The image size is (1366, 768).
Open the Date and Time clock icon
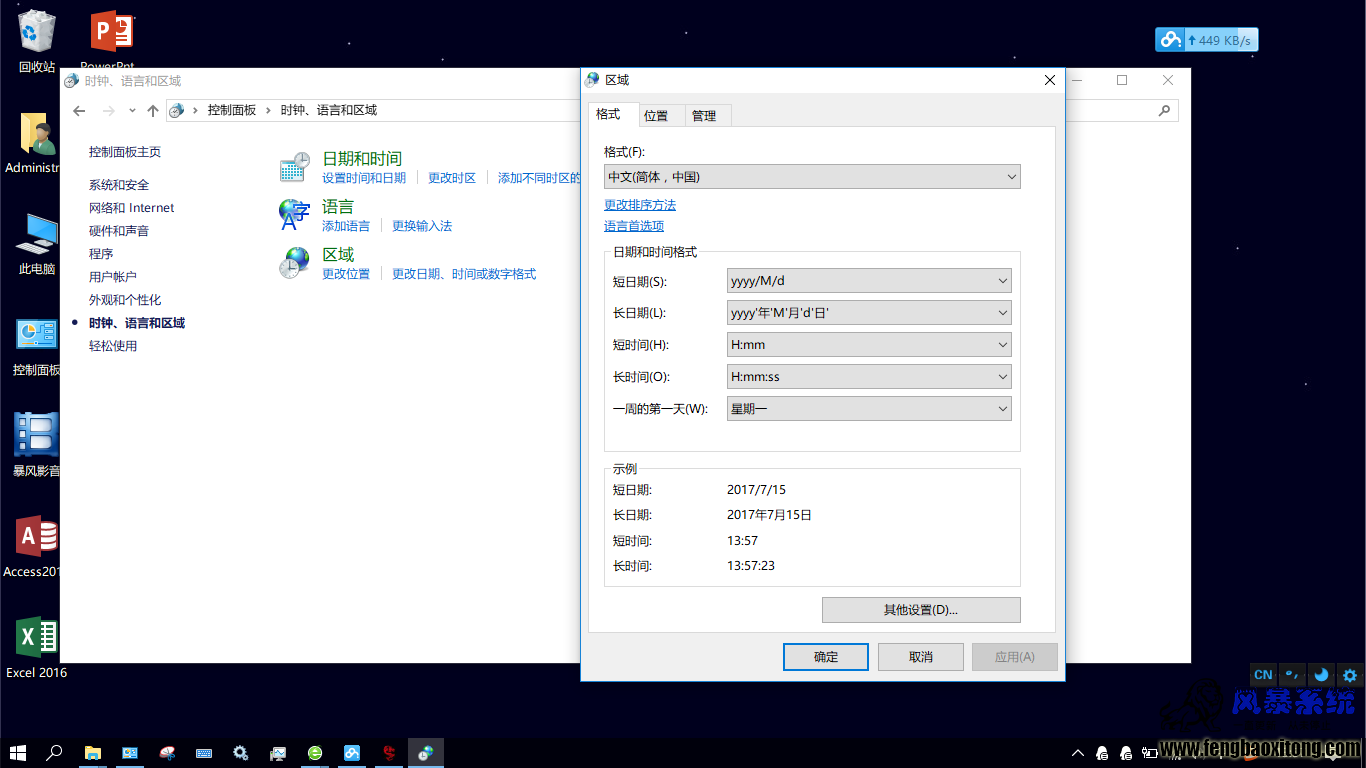(294, 167)
